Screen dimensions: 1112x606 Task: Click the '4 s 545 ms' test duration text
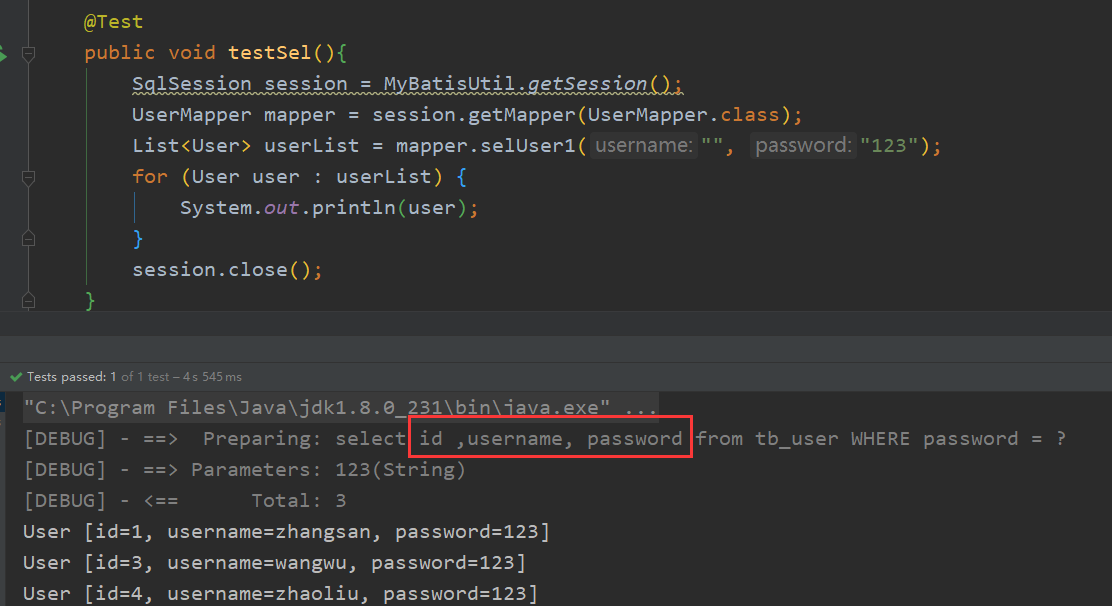pyautogui.click(x=212, y=377)
